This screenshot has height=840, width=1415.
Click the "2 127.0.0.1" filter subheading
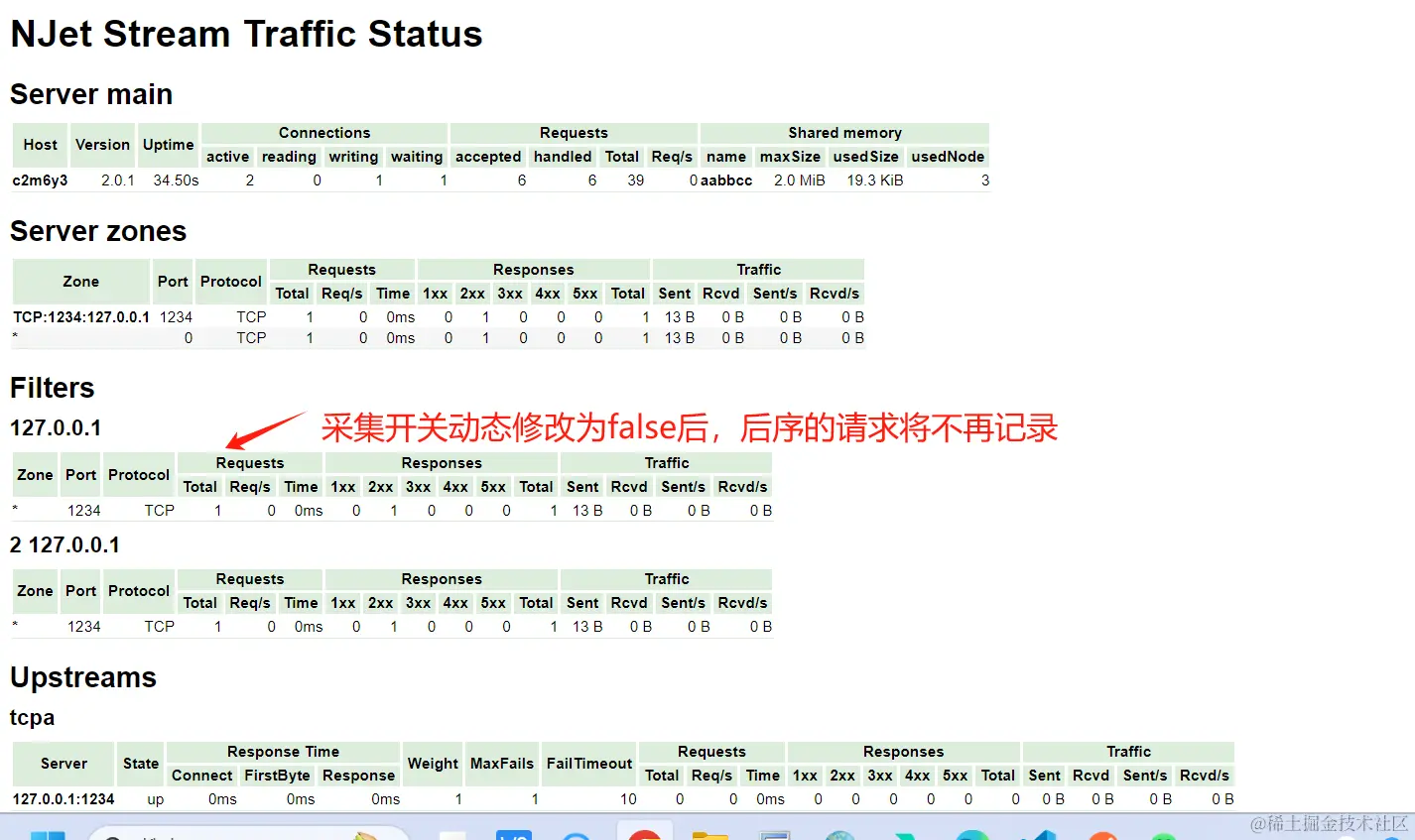point(64,545)
